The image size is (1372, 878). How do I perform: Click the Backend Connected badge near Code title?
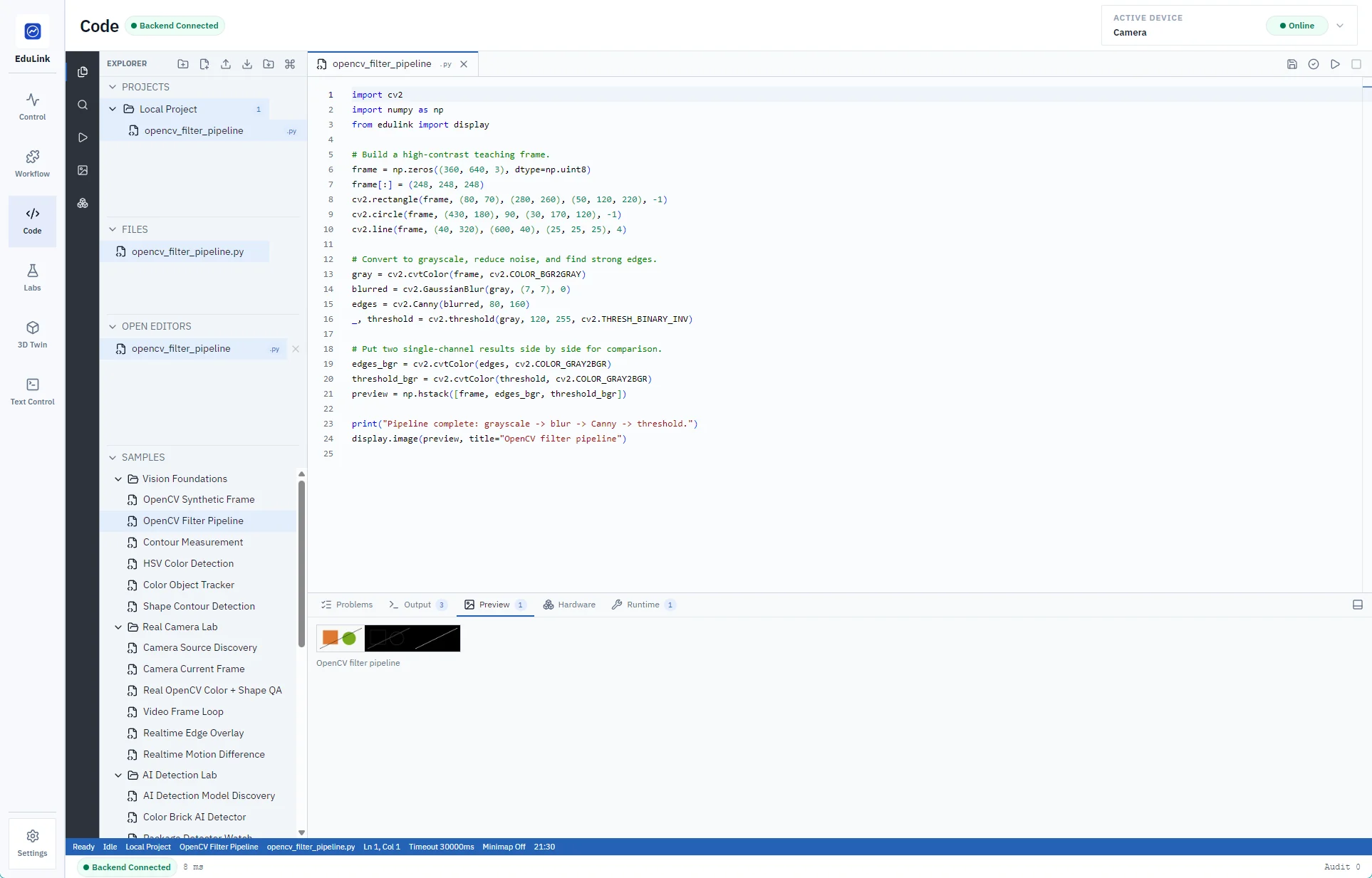click(175, 26)
